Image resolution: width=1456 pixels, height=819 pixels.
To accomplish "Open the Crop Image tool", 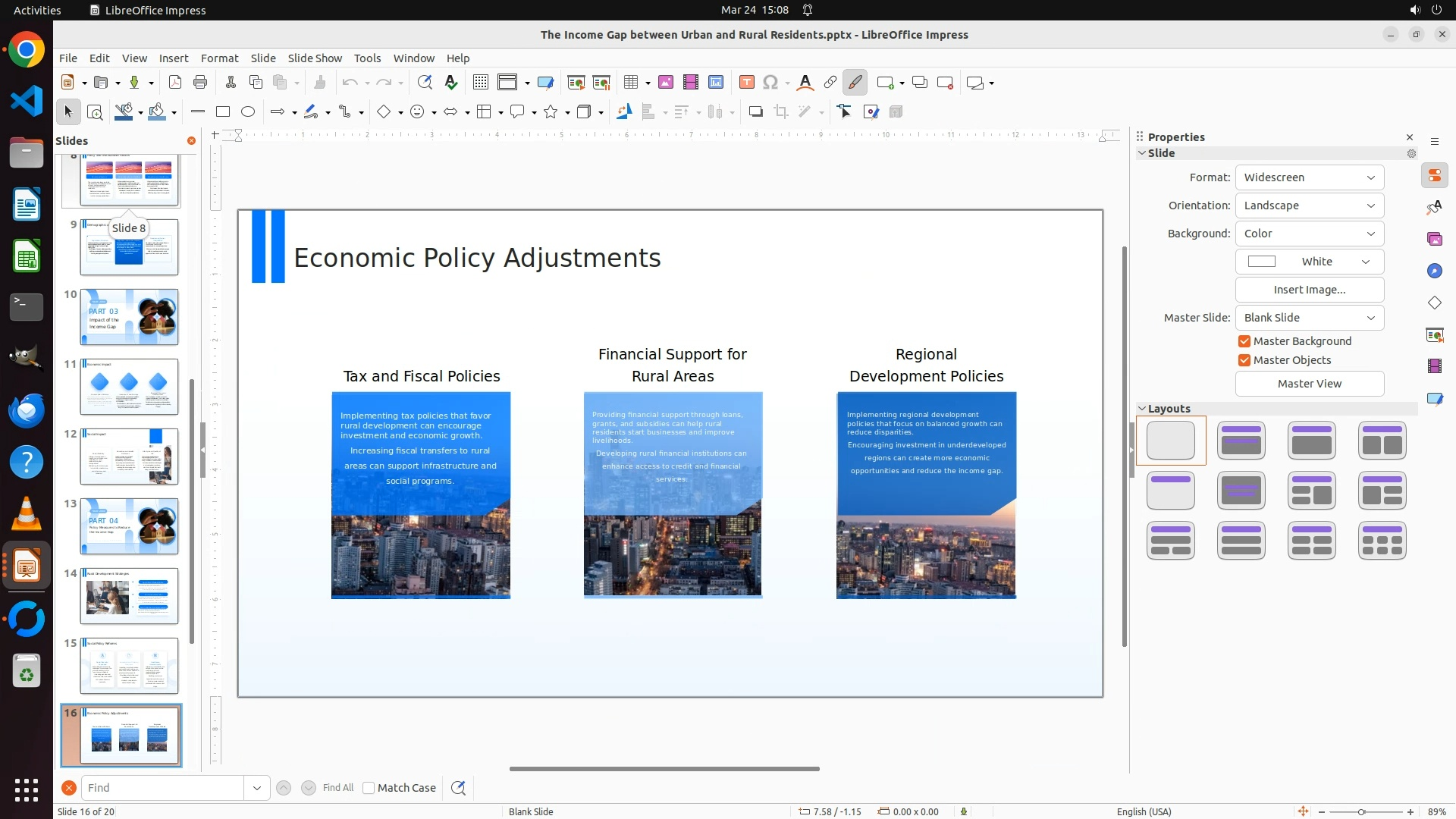I will (x=781, y=112).
